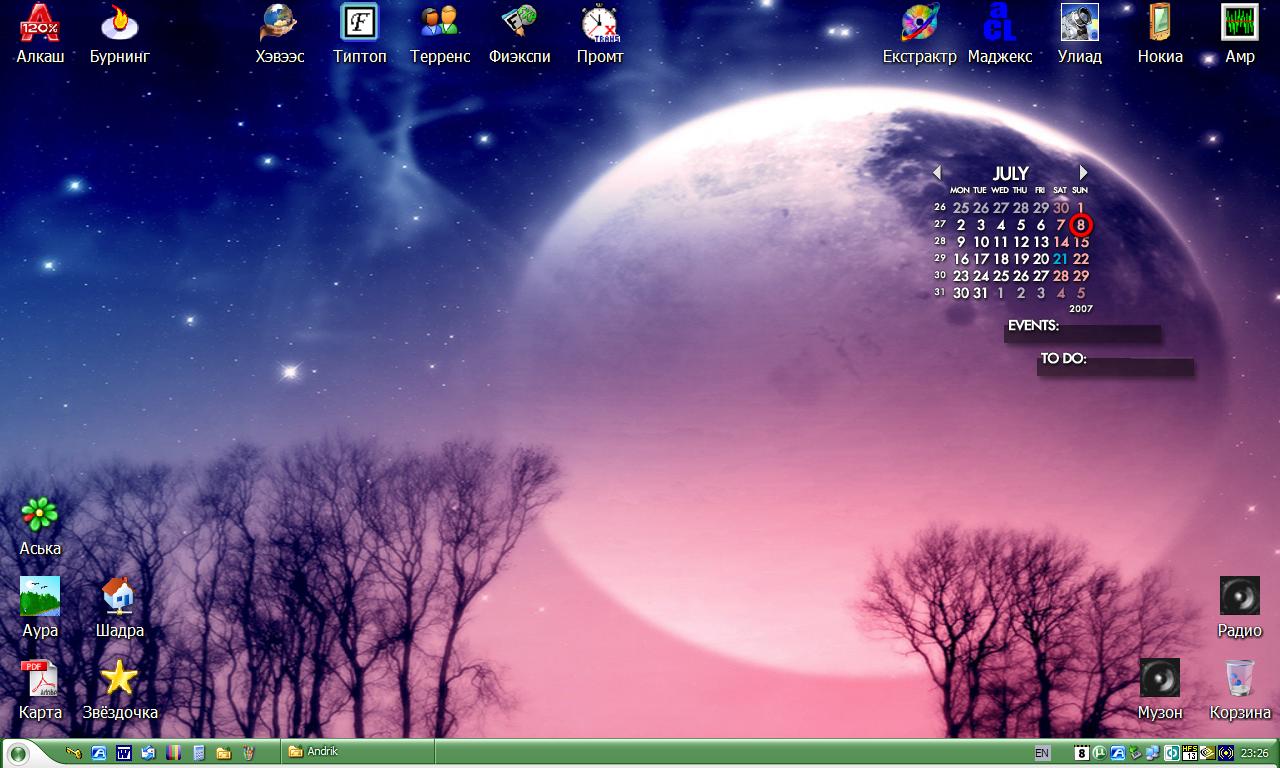
Task: Select the Типтоп font icon
Action: pos(360,33)
